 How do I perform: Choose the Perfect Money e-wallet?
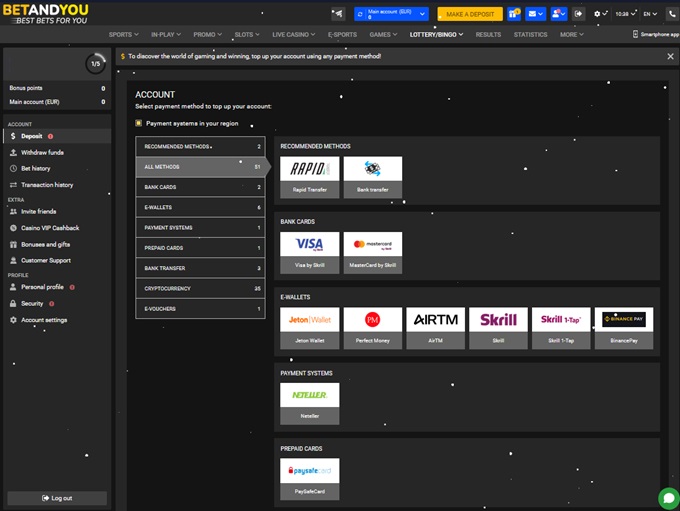[x=372, y=327]
